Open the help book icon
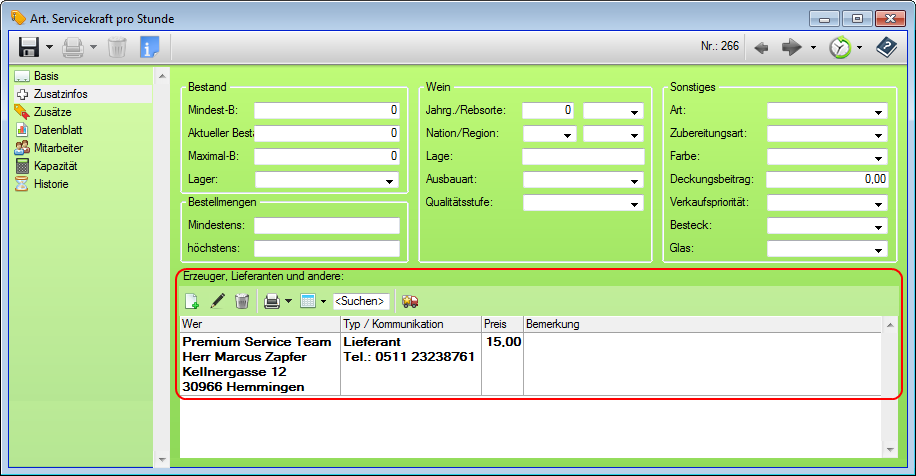The height and width of the screenshot is (476, 916). point(886,47)
